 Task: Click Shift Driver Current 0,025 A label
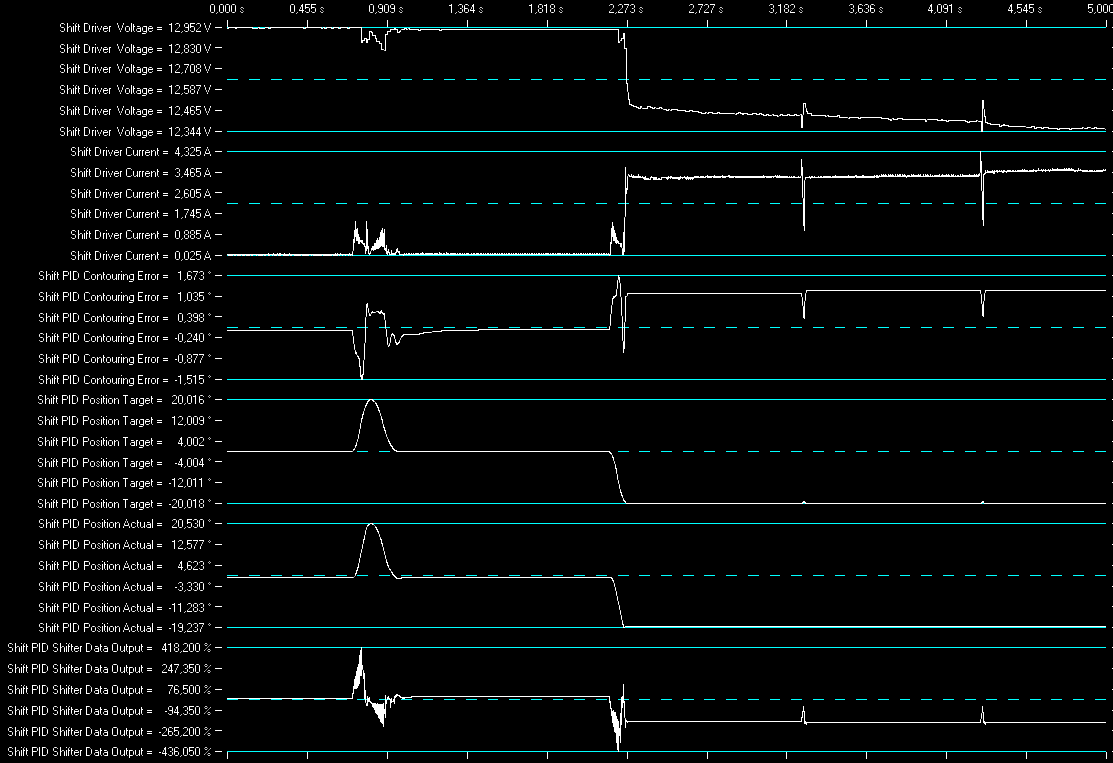click(141, 256)
